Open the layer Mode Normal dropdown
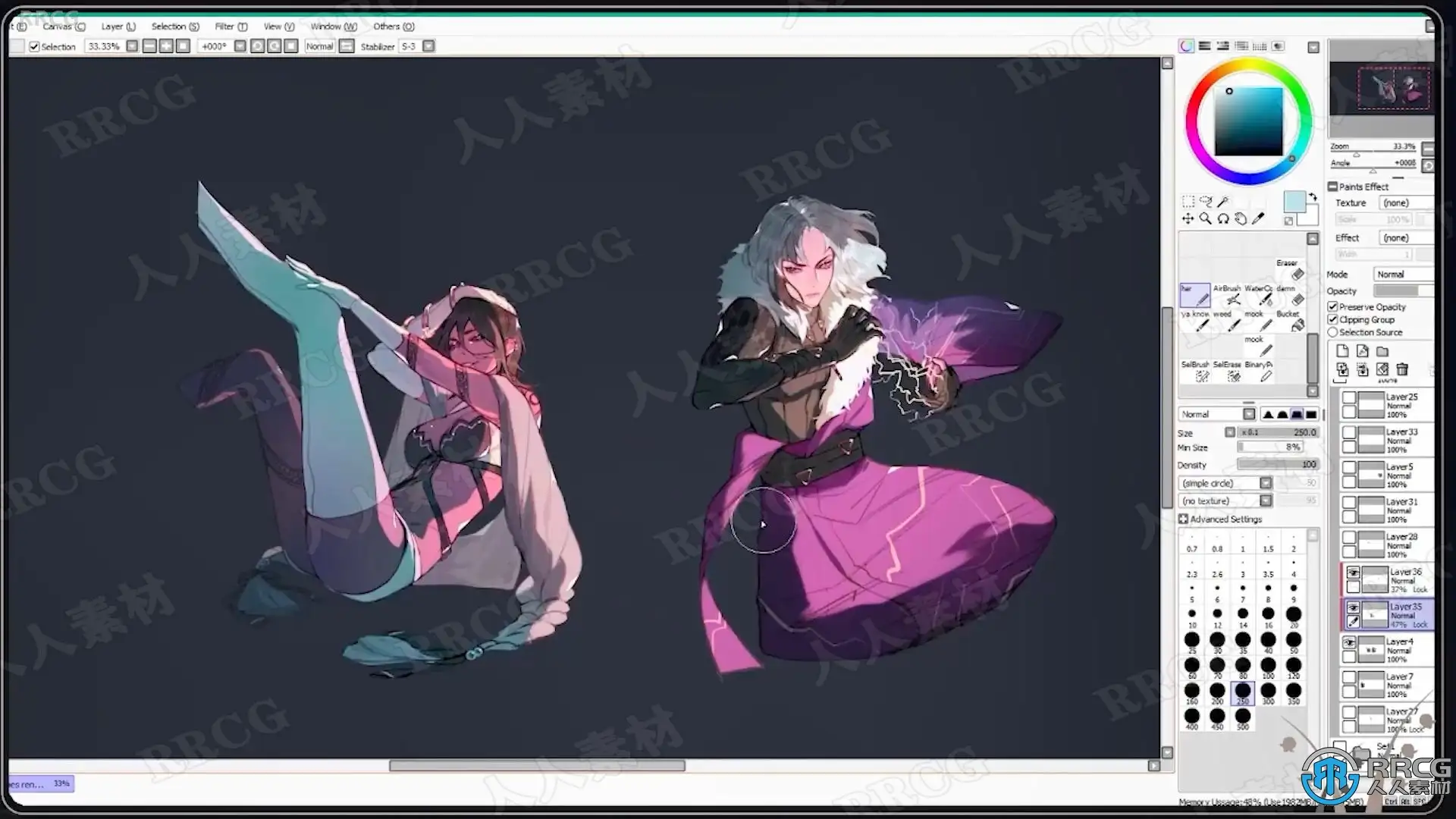This screenshot has height=819, width=1456. click(x=1403, y=275)
